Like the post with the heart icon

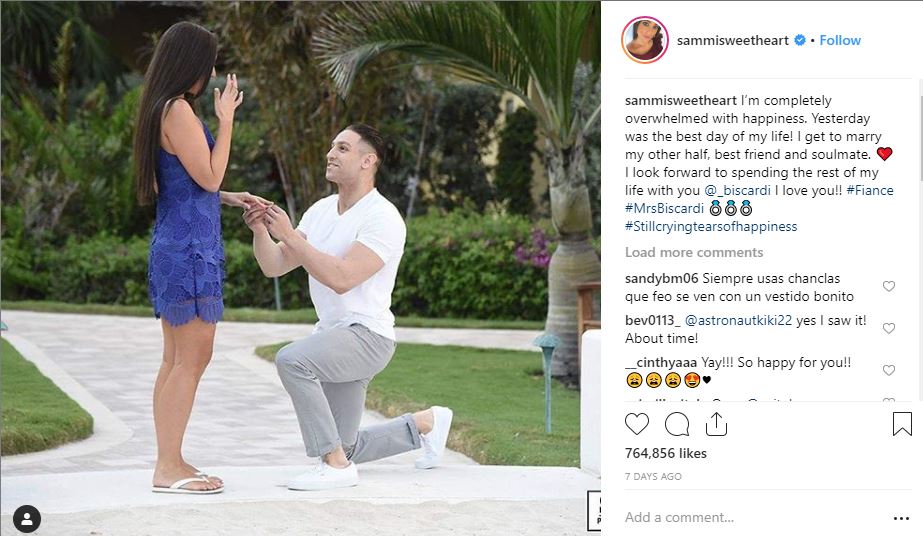pyautogui.click(x=637, y=424)
